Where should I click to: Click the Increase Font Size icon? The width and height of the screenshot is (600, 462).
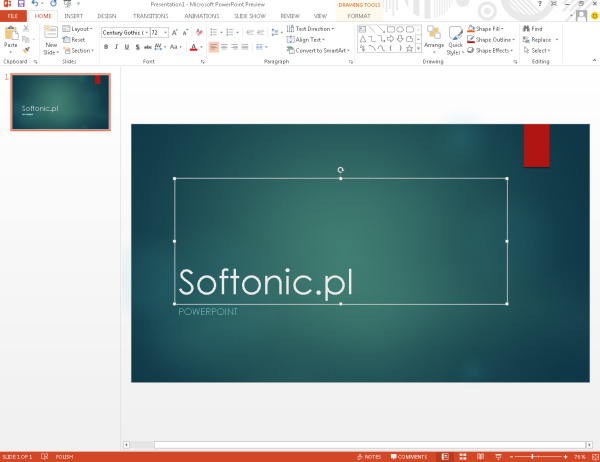(x=175, y=32)
